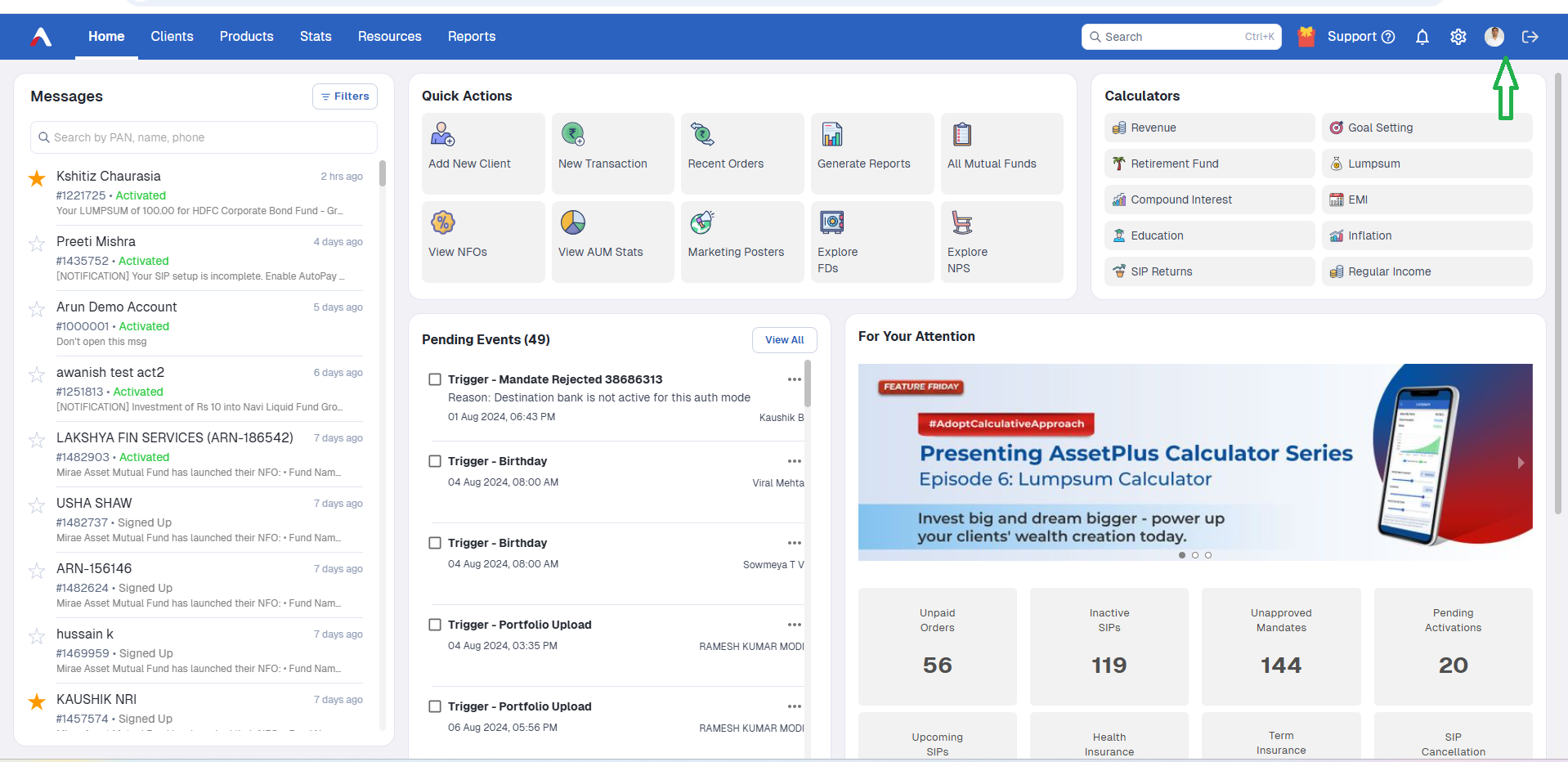Open the user profile avatar
Viewport: 1568px width, 762px height.
tap(1494, 37)
